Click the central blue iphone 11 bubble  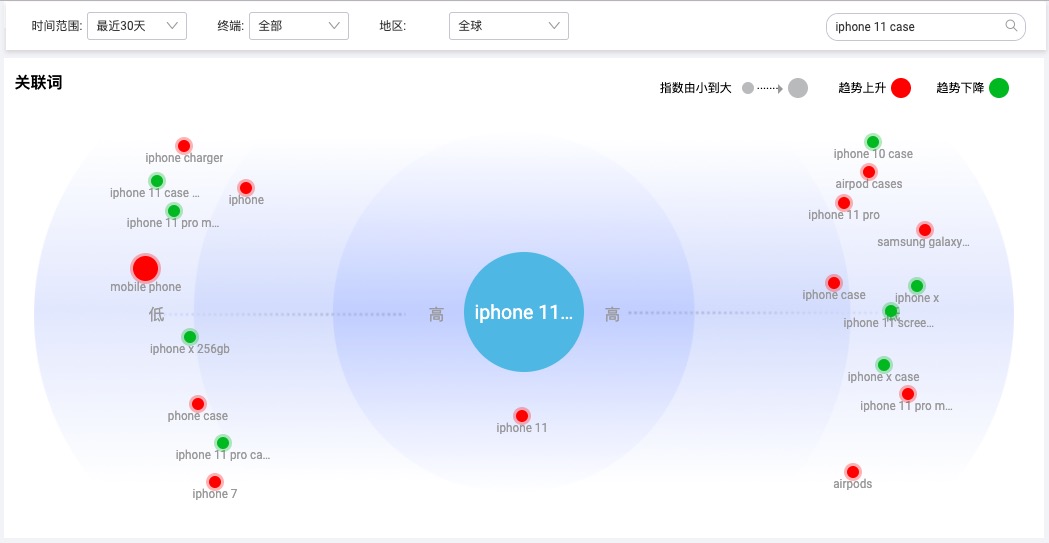coord(524,312)
